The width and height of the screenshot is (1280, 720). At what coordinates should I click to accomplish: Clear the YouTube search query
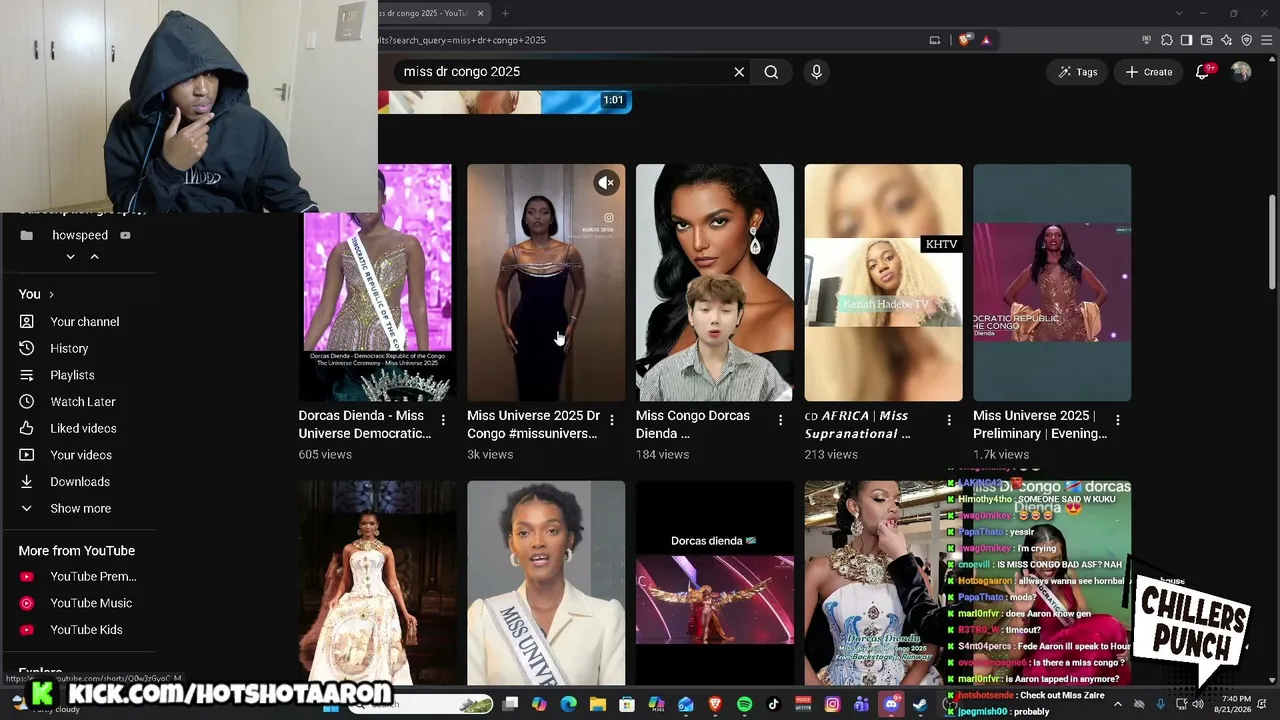[739, 72]
